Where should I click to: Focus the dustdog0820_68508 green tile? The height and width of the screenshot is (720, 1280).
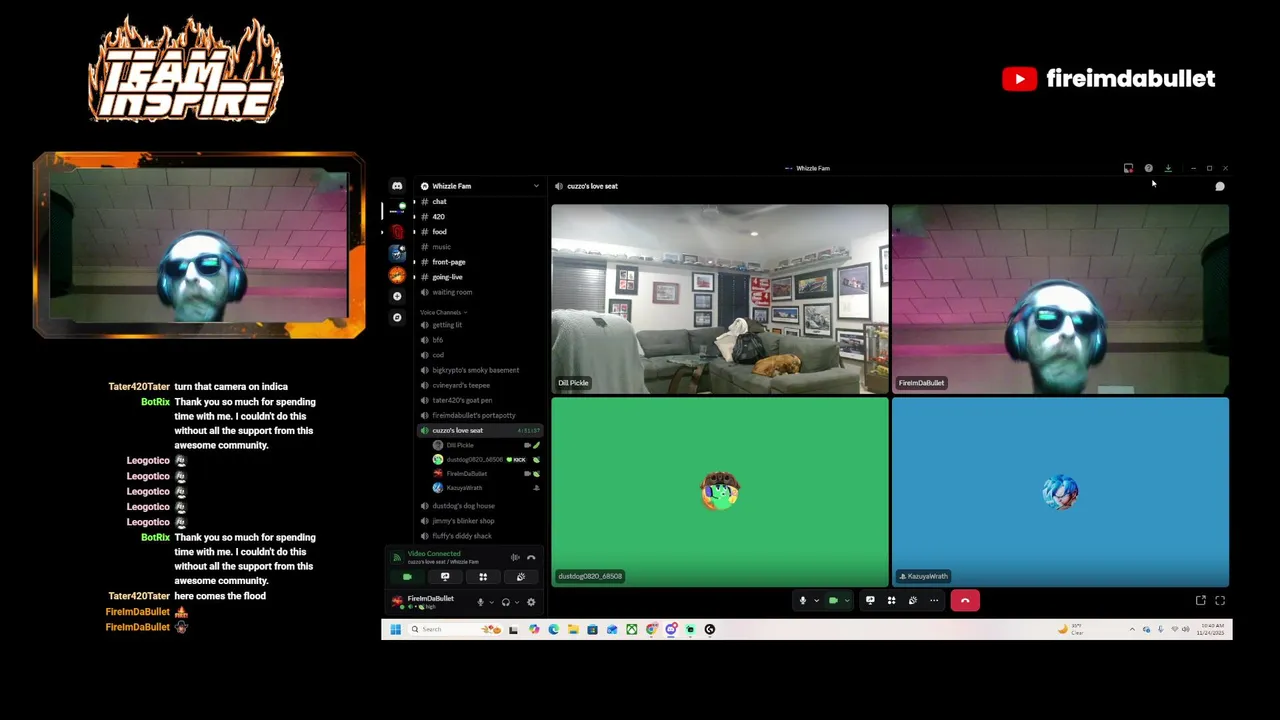719,492
